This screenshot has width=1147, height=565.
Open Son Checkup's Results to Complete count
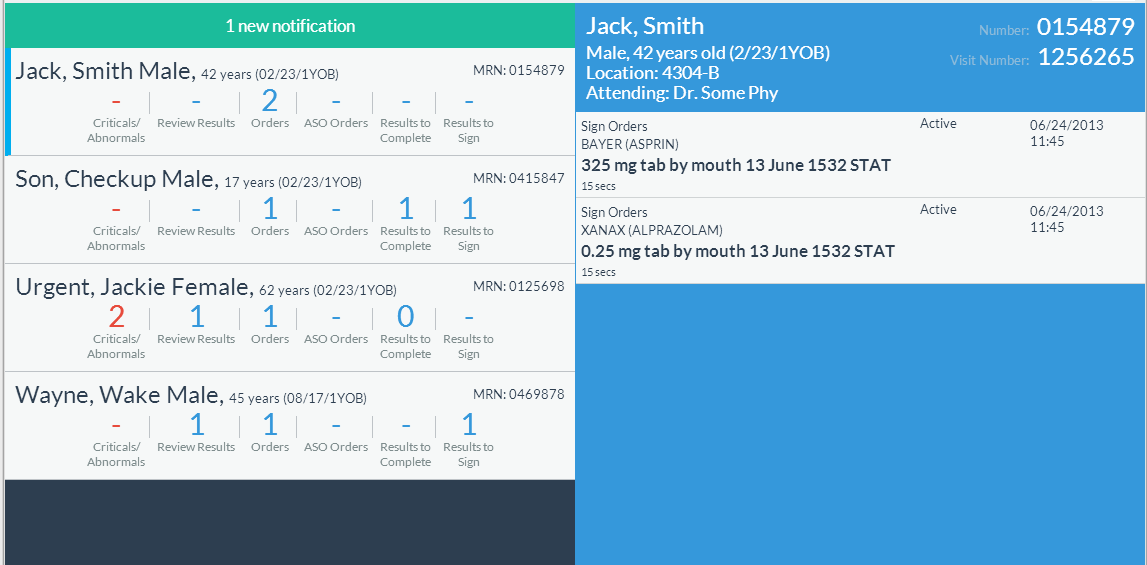click(x=405, y=209)
